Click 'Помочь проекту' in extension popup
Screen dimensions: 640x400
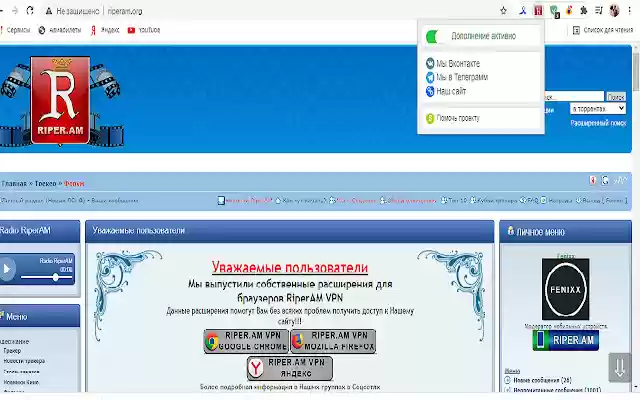coord(458,118)
